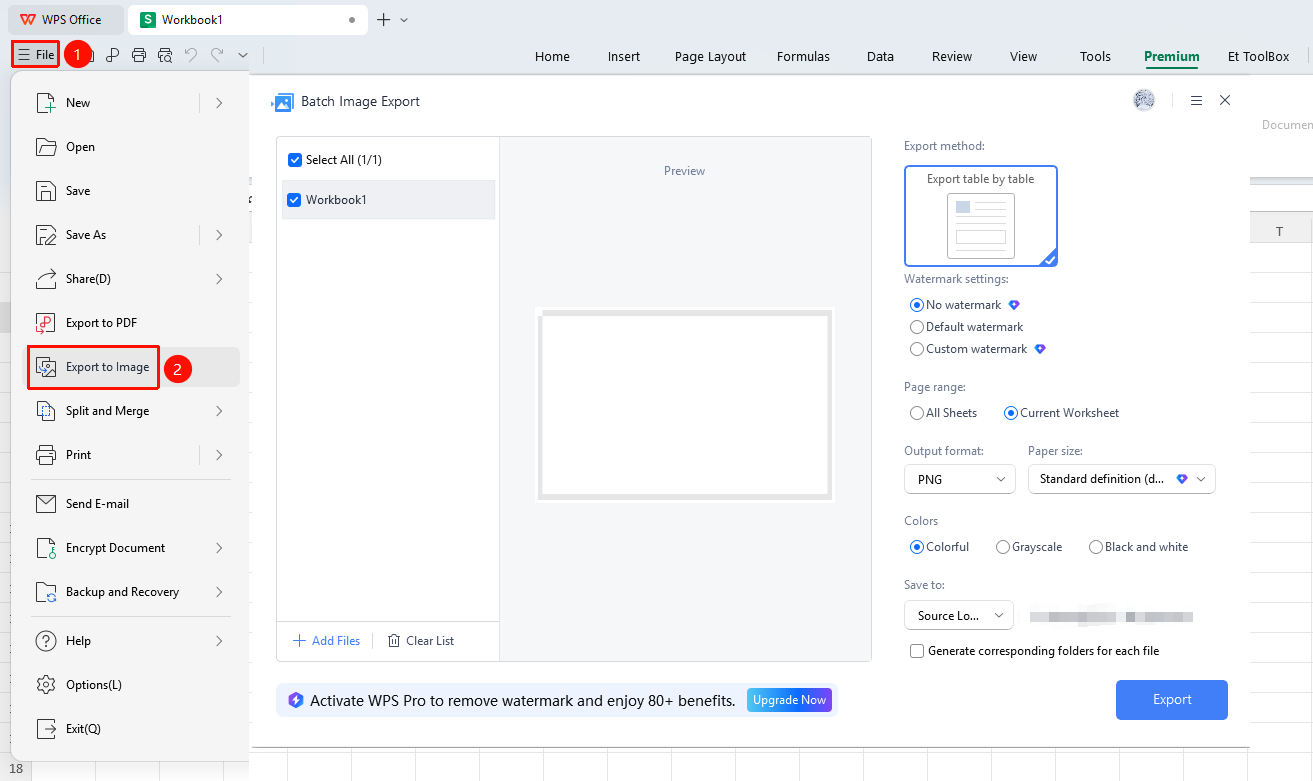Expand the New submenu arrow
1313x781 pixels.
click(x=219, y=103)
